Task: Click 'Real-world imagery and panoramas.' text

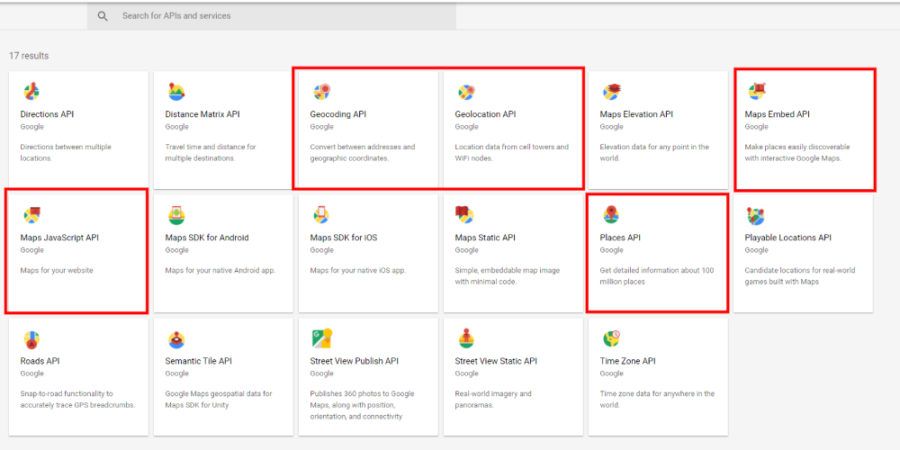Action: click(x=493, y=399)
